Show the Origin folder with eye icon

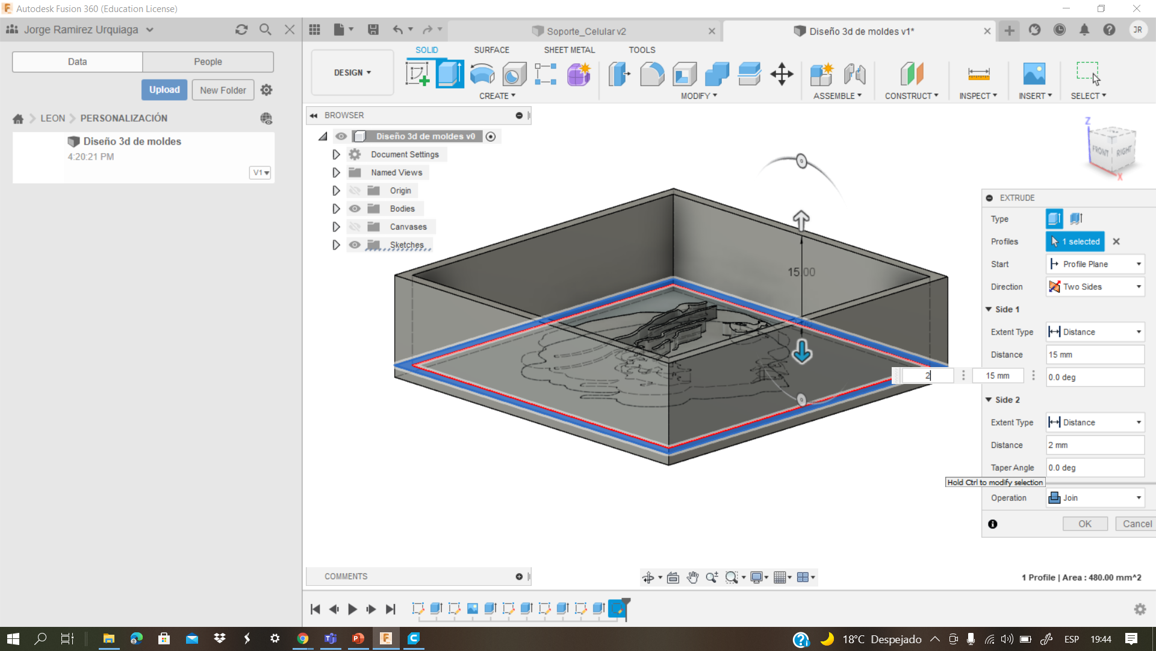[x=355, y=191]
